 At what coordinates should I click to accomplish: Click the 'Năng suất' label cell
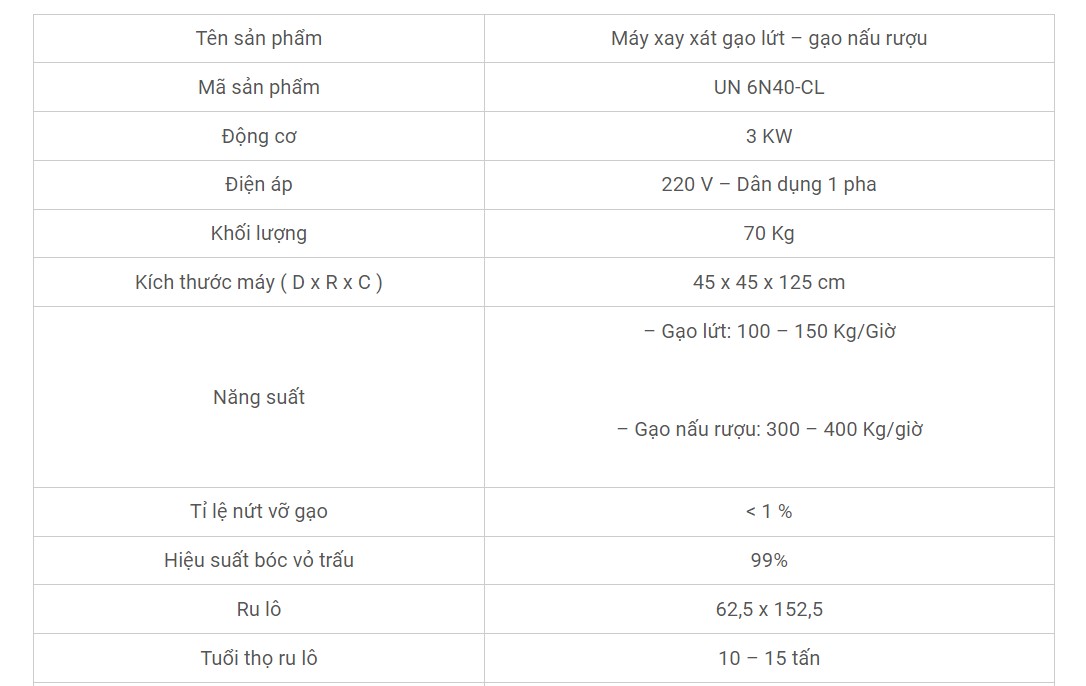(x=259, y=397)
